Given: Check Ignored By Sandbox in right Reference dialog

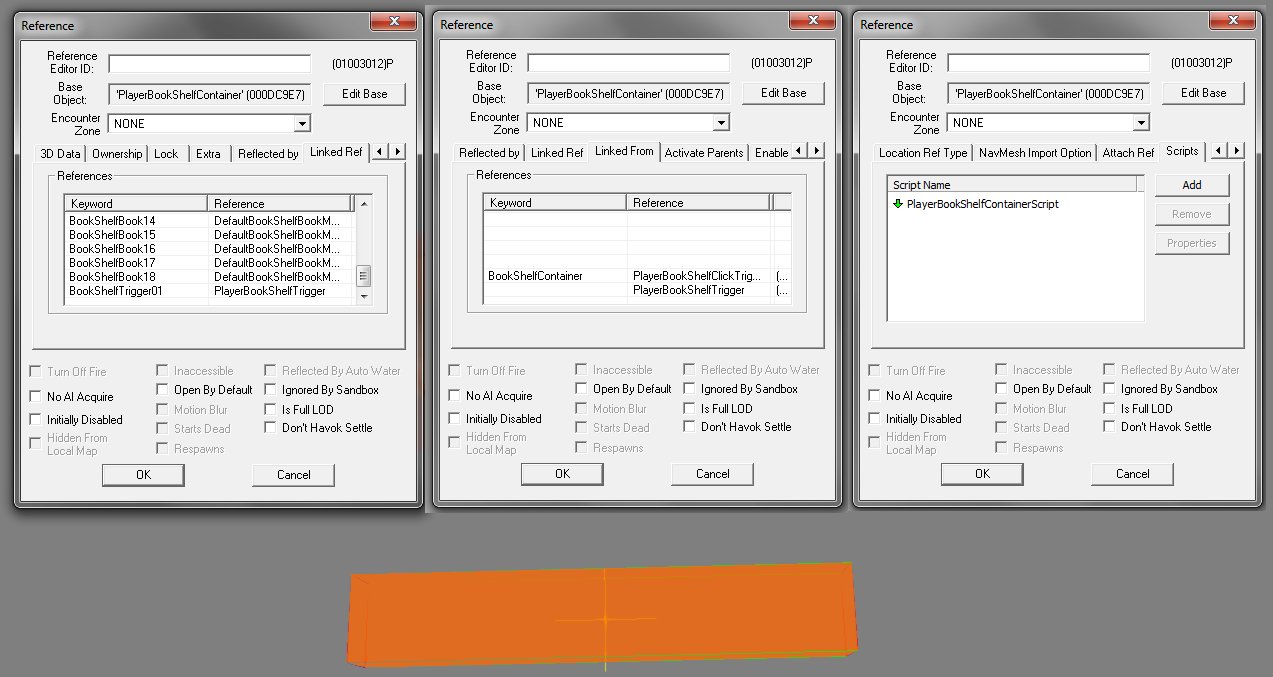Looking at the screenshot, I should 1109,389.
